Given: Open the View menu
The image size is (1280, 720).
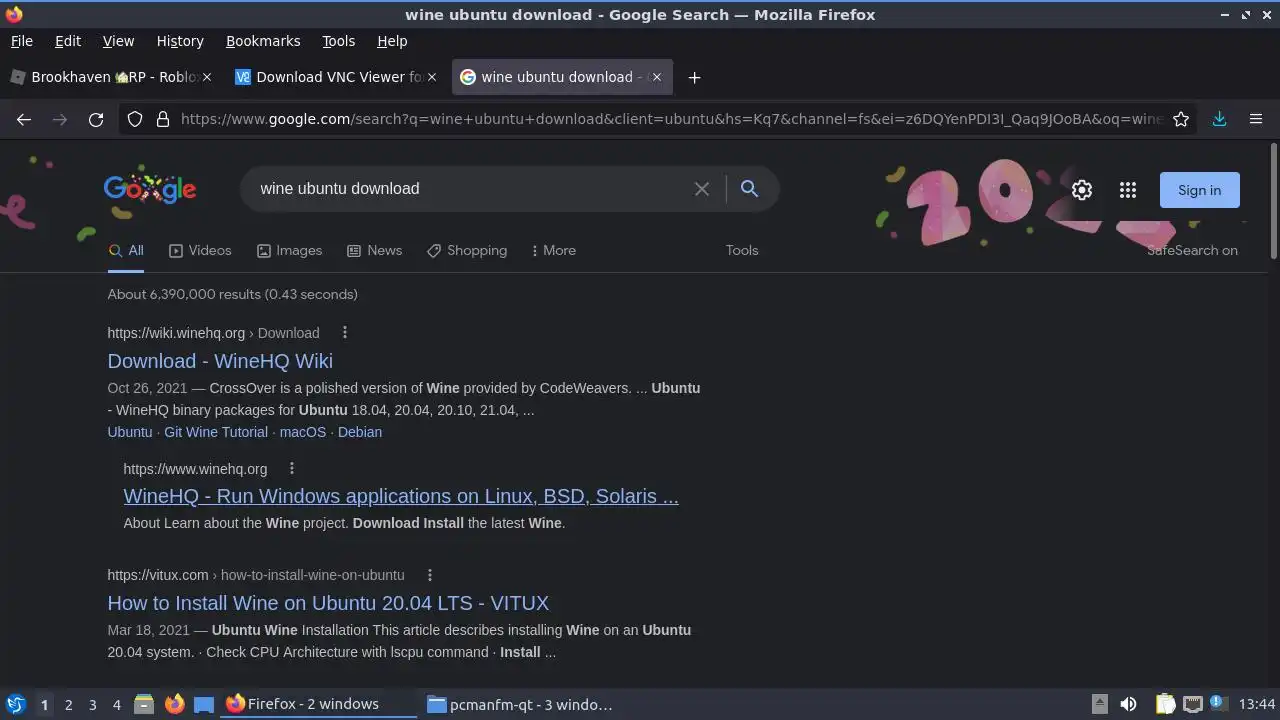Looking at the screenshot, I should coord(118,41).
